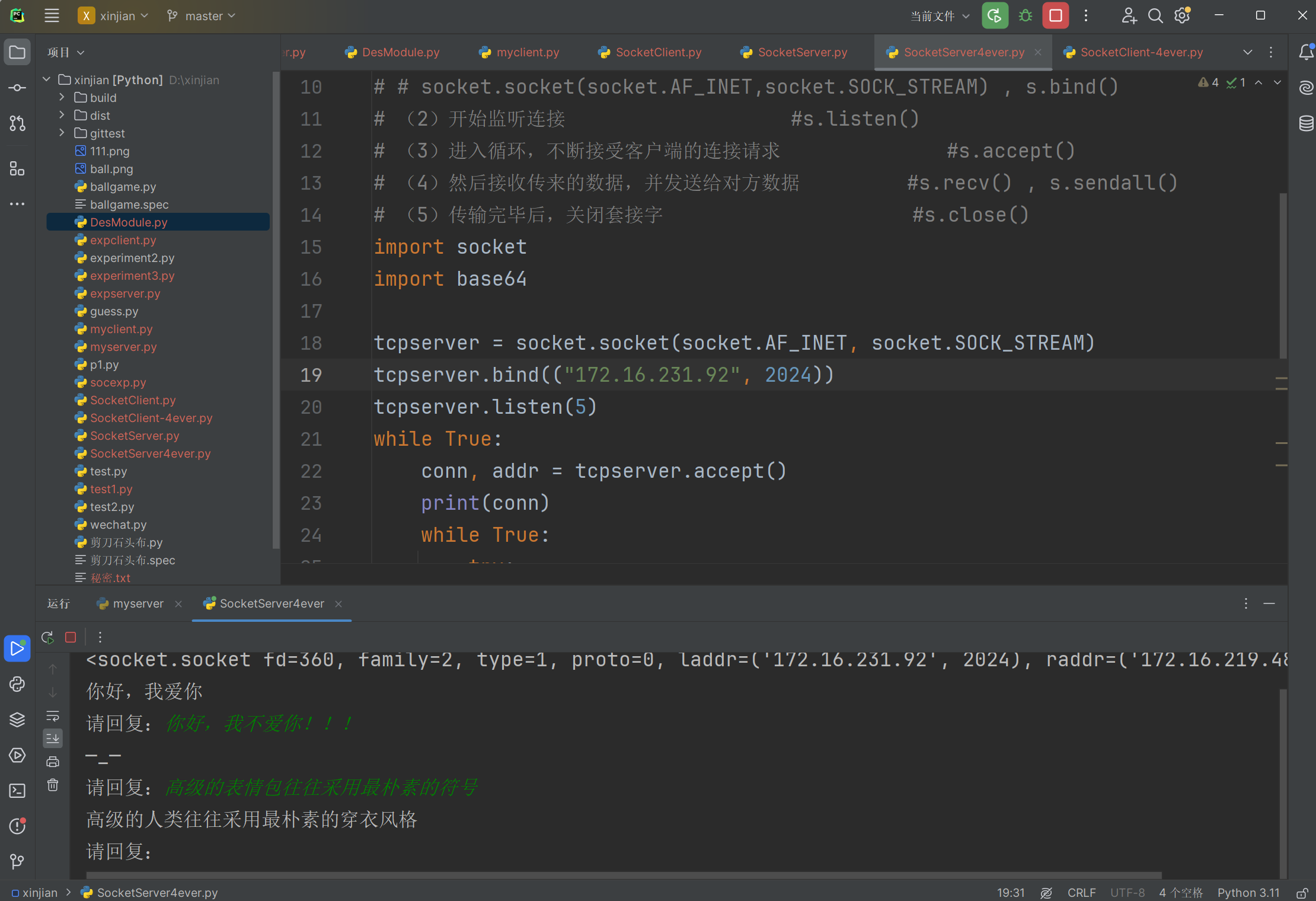
Task: Select the myserver run tab
Action: point(138,603)
